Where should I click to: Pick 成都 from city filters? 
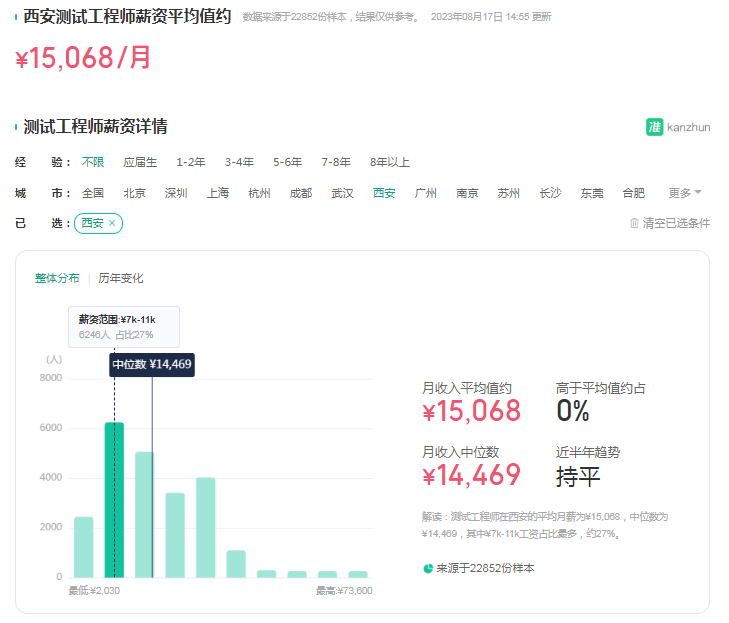point(301,192)
